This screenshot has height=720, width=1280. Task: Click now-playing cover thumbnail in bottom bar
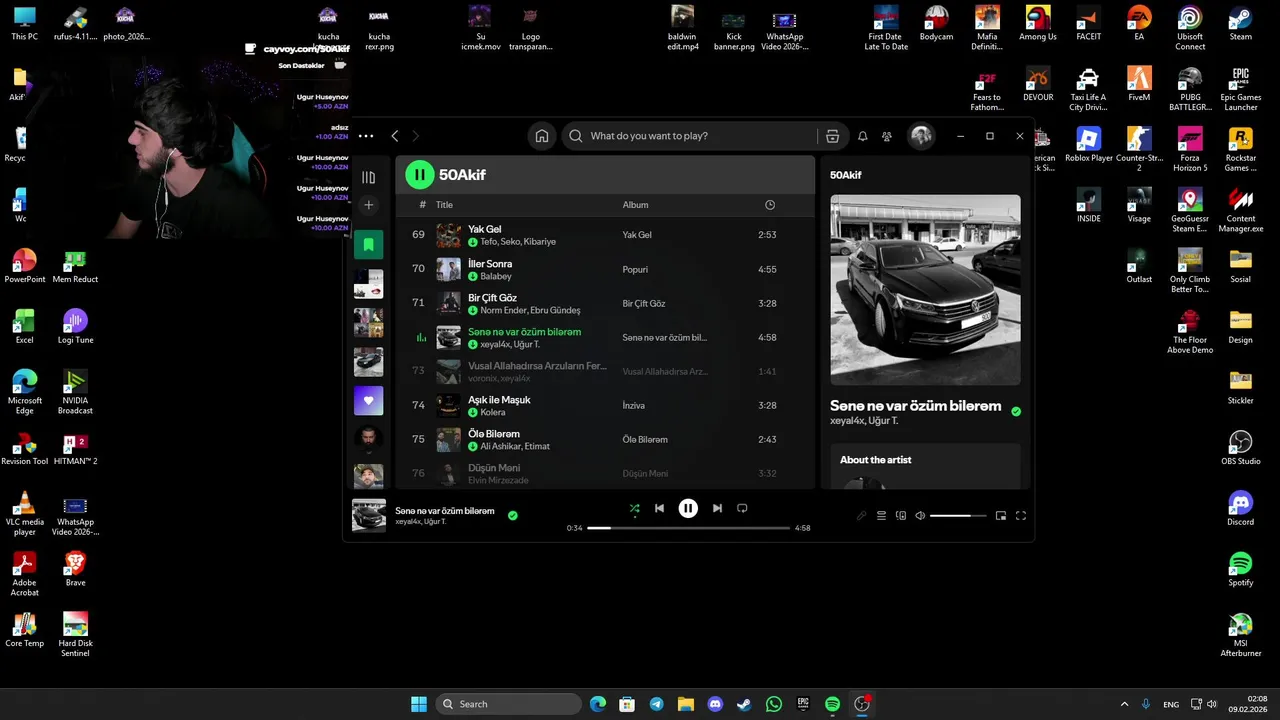point(369,515)
